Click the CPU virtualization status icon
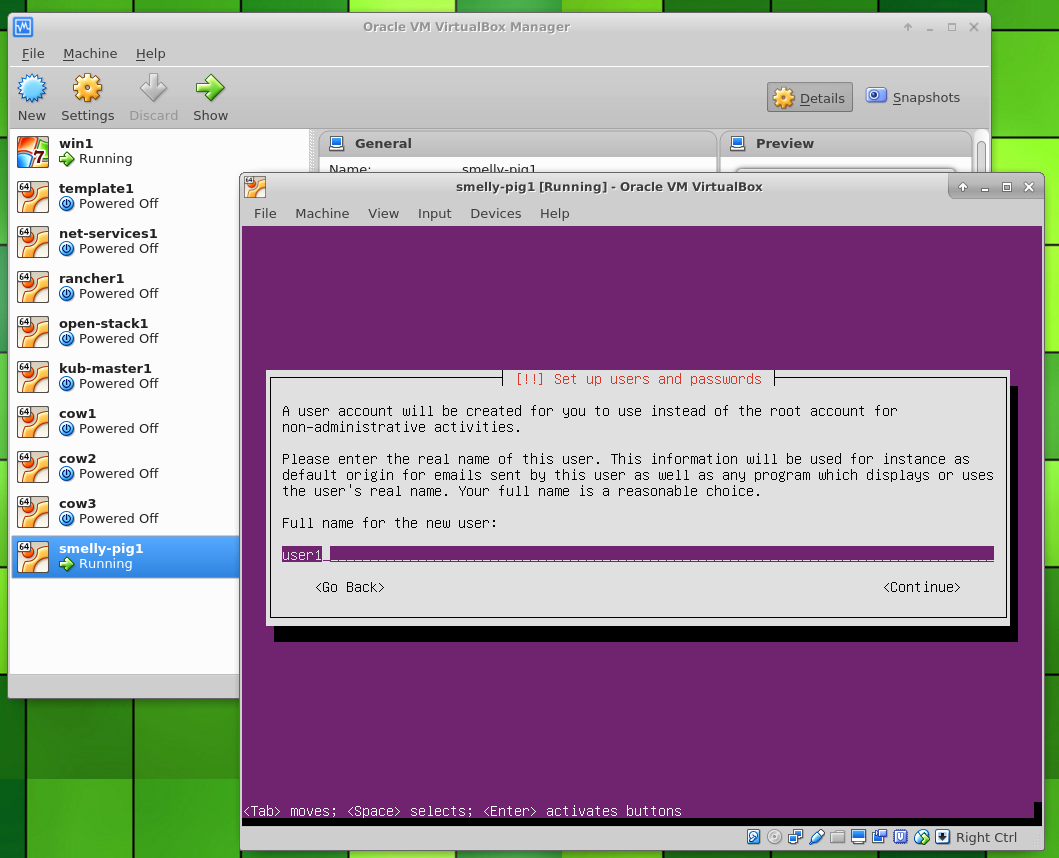This screenshot has width=1059, height=858. [900, 837]
